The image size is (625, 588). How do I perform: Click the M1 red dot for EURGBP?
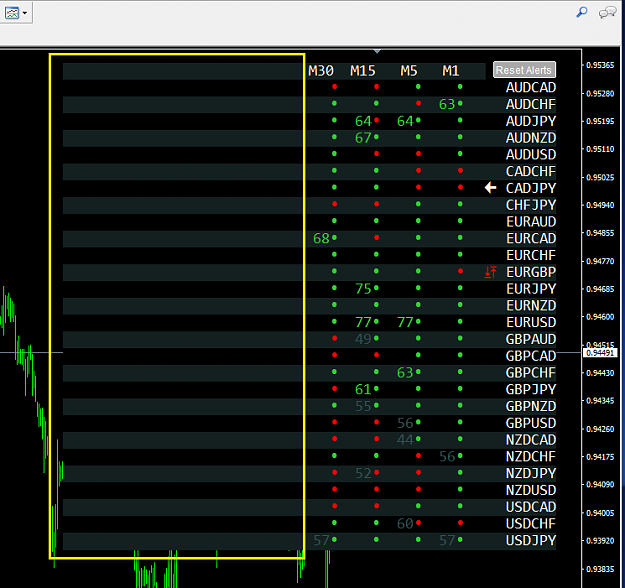[x=460, y=271]
